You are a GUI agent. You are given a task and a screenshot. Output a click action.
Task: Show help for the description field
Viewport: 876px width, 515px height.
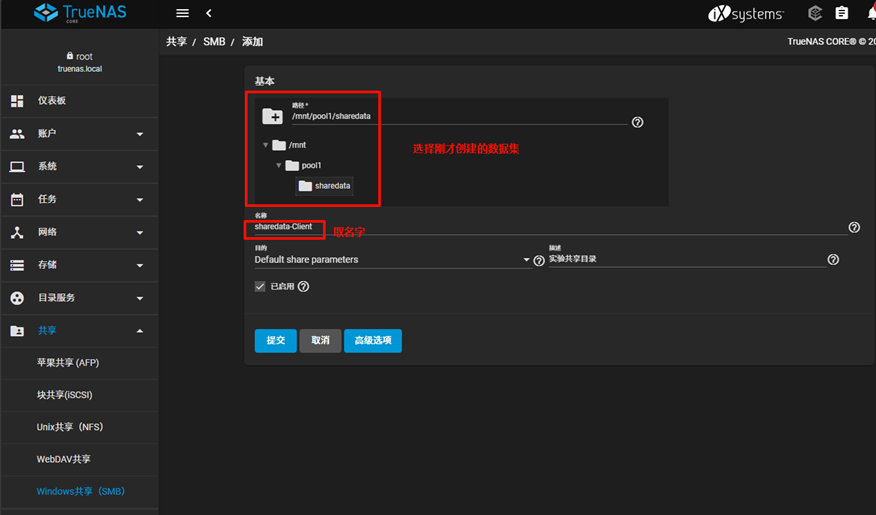833,260
